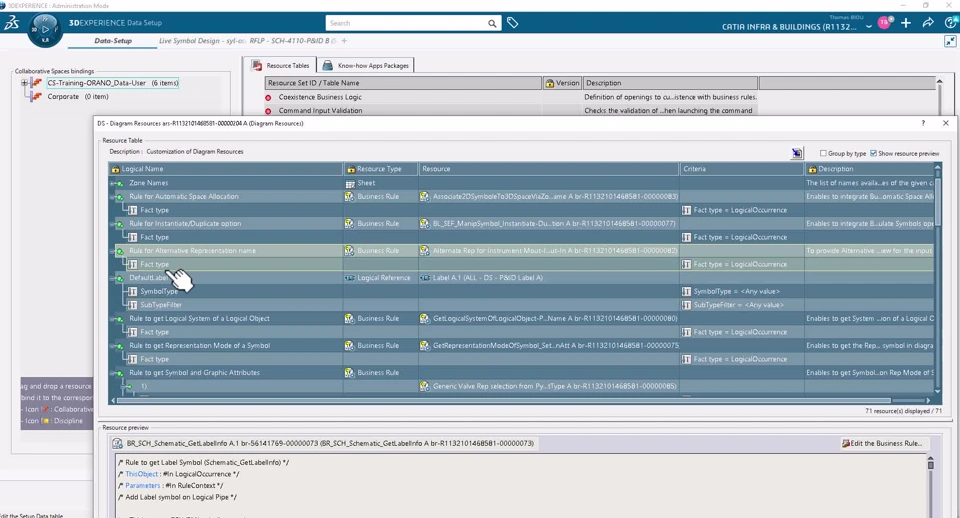
Task: Click the Business Rule icon in the Automatic Space Allocation row
Action: pos(350,197)
